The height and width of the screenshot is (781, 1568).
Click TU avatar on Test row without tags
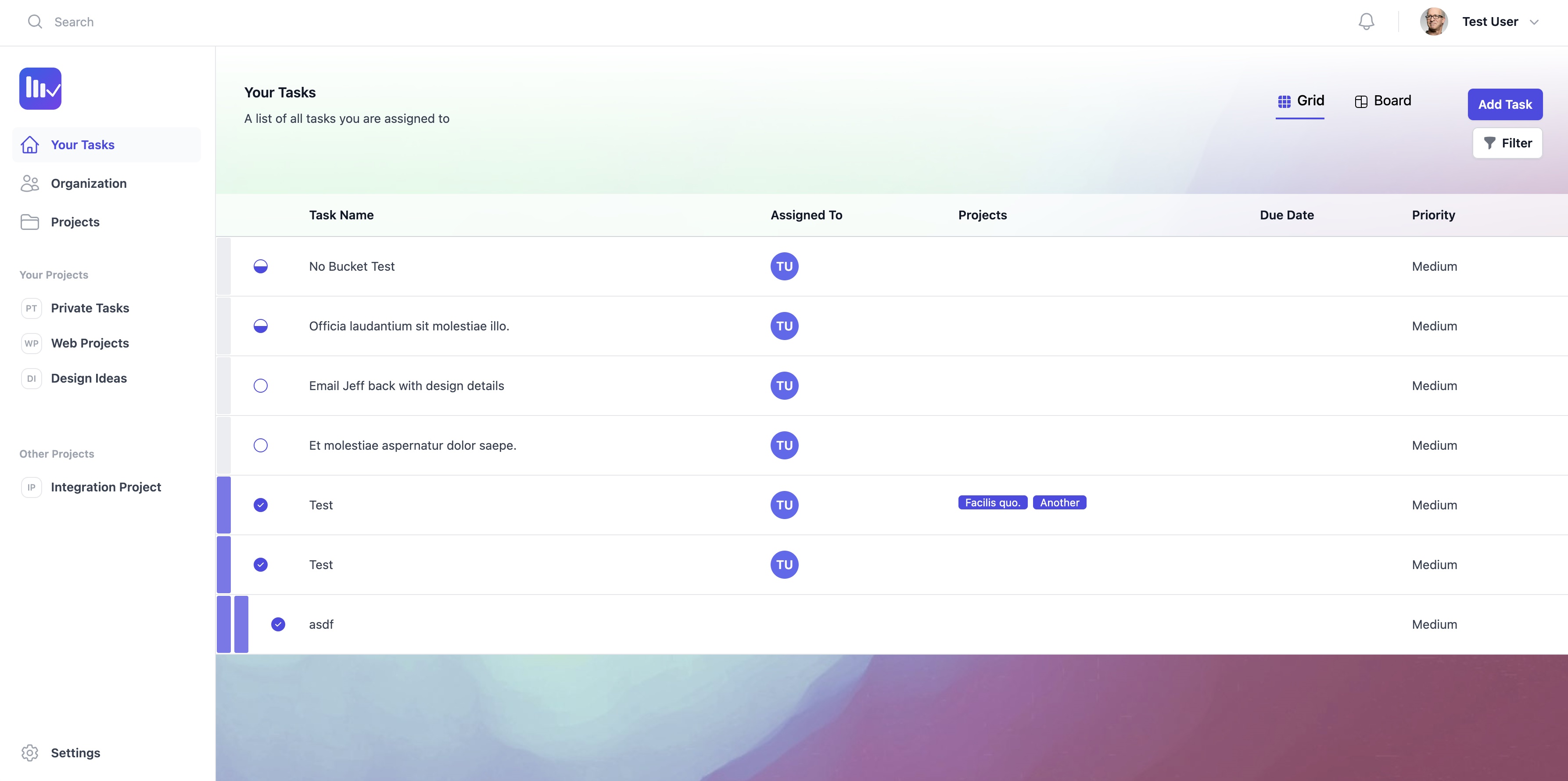pyautogui.click(x=785, y=565)
